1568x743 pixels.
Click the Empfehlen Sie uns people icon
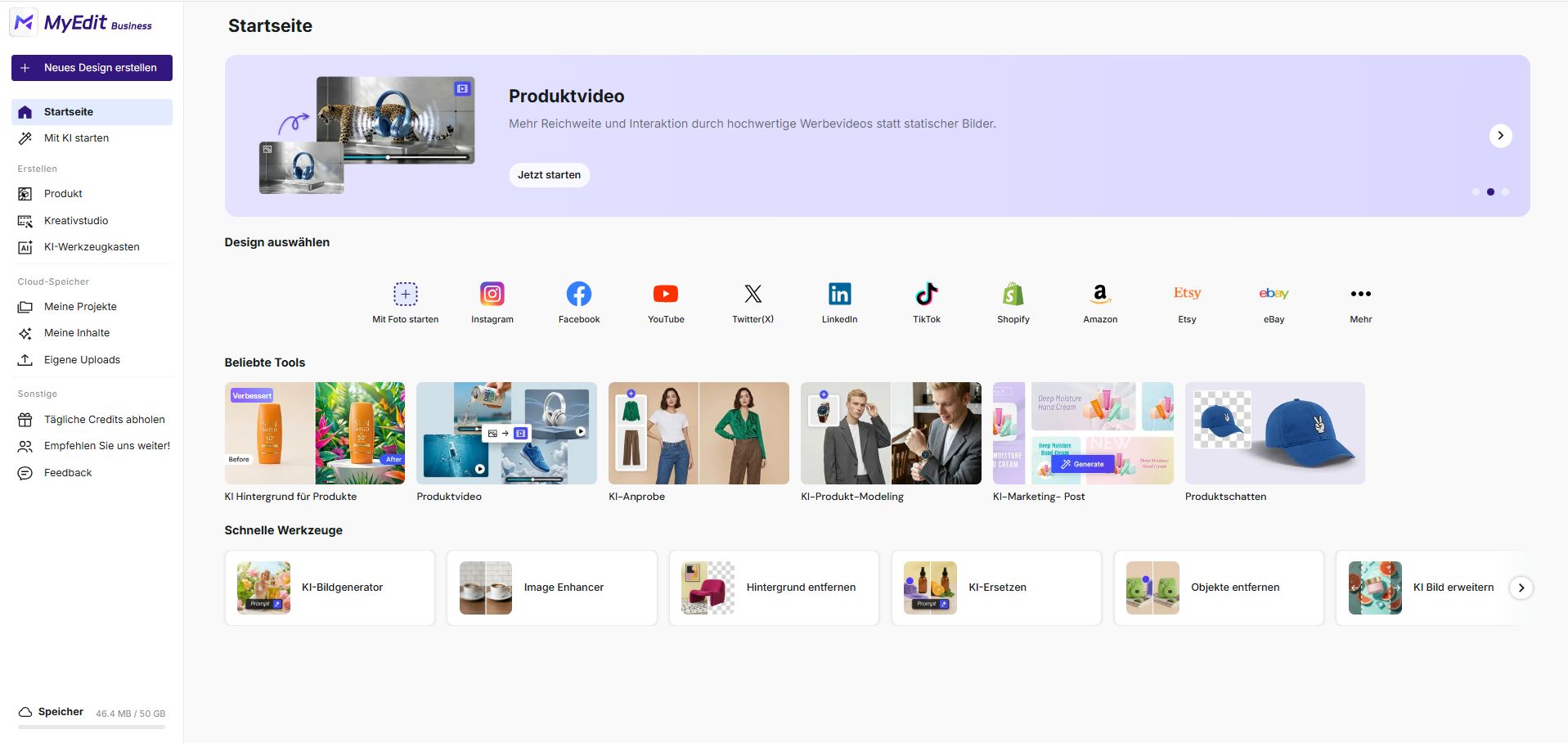(25, 446)
